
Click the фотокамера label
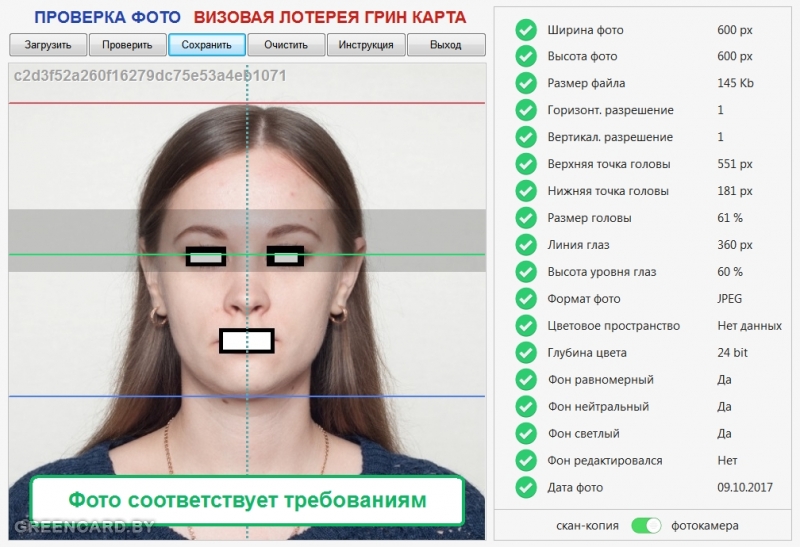tap(704, 525)
